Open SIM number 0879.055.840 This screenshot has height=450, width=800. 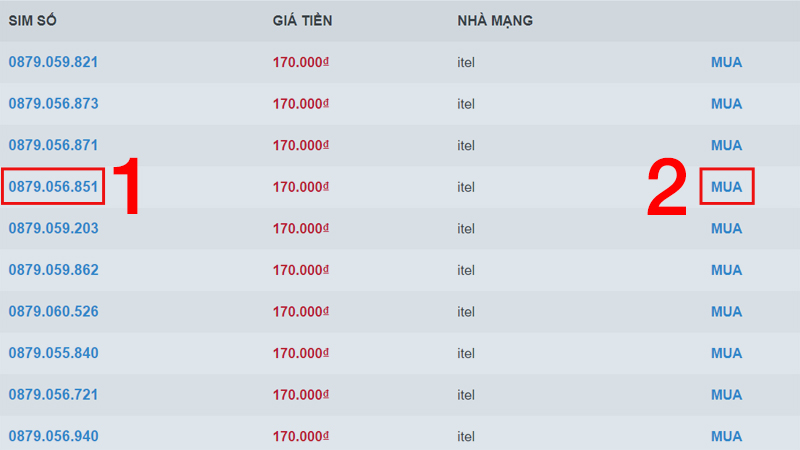coord(53,353)
